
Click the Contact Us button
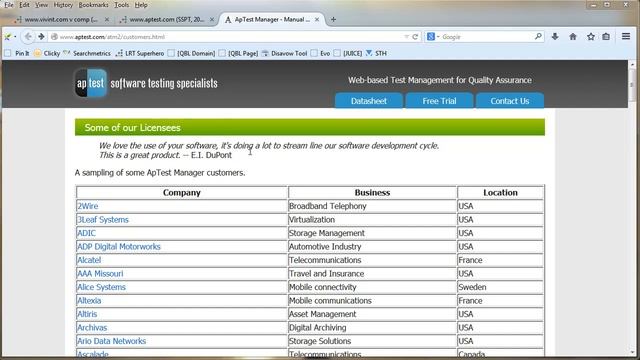point(510,101)
